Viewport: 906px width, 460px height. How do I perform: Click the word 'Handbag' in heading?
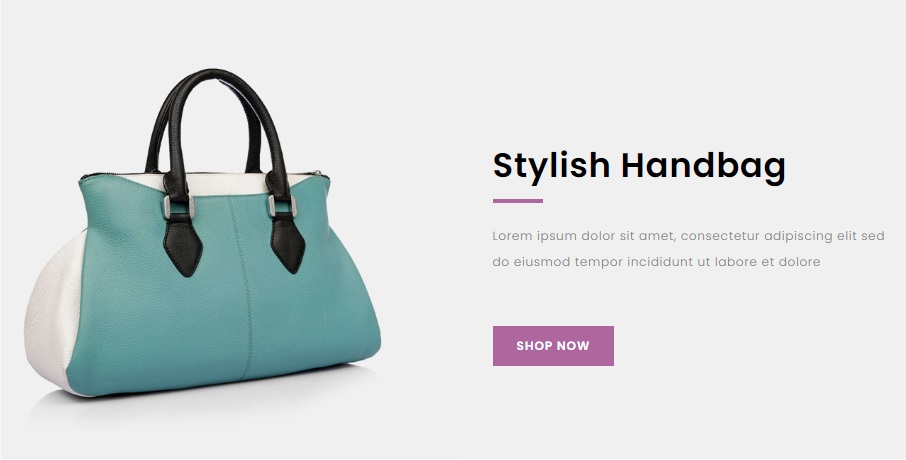point(704,166)
